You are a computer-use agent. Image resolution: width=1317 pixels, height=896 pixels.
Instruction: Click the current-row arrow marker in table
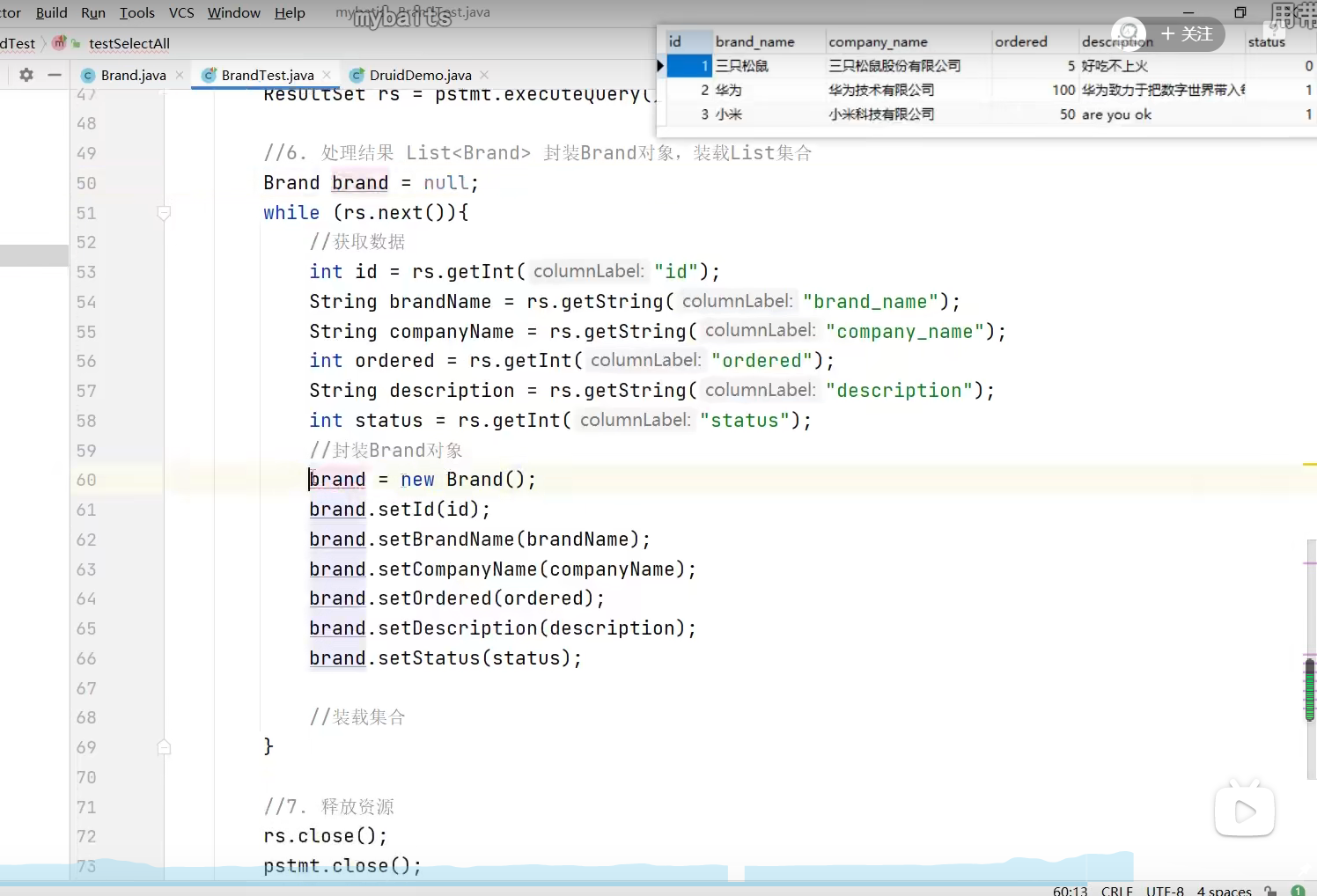[661, 65]
